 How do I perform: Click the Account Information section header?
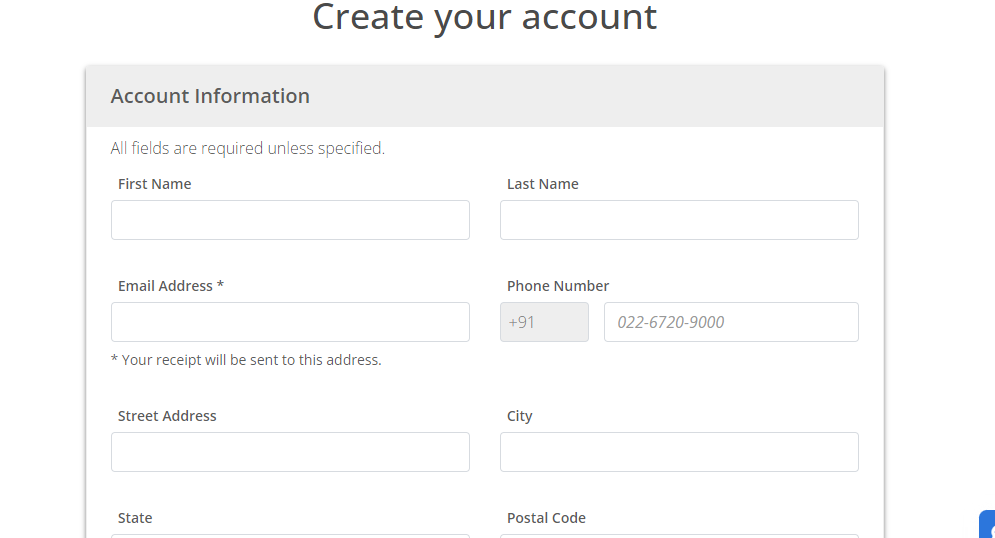[210, 96]
